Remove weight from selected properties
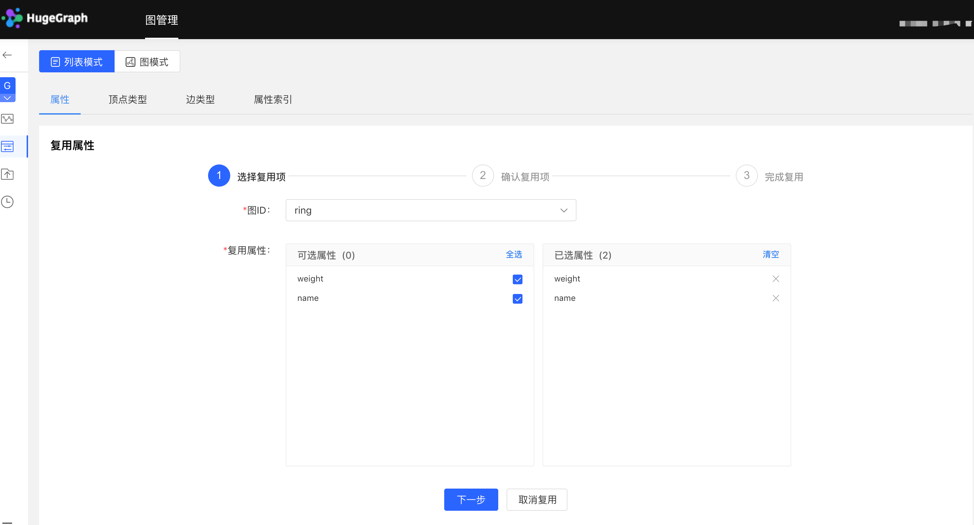The width and height of the screenshot is (974, 525). coord(775,279)
